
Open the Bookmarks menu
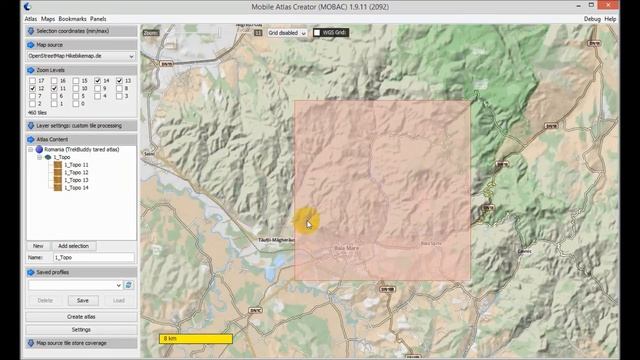[x=72, y=19]
